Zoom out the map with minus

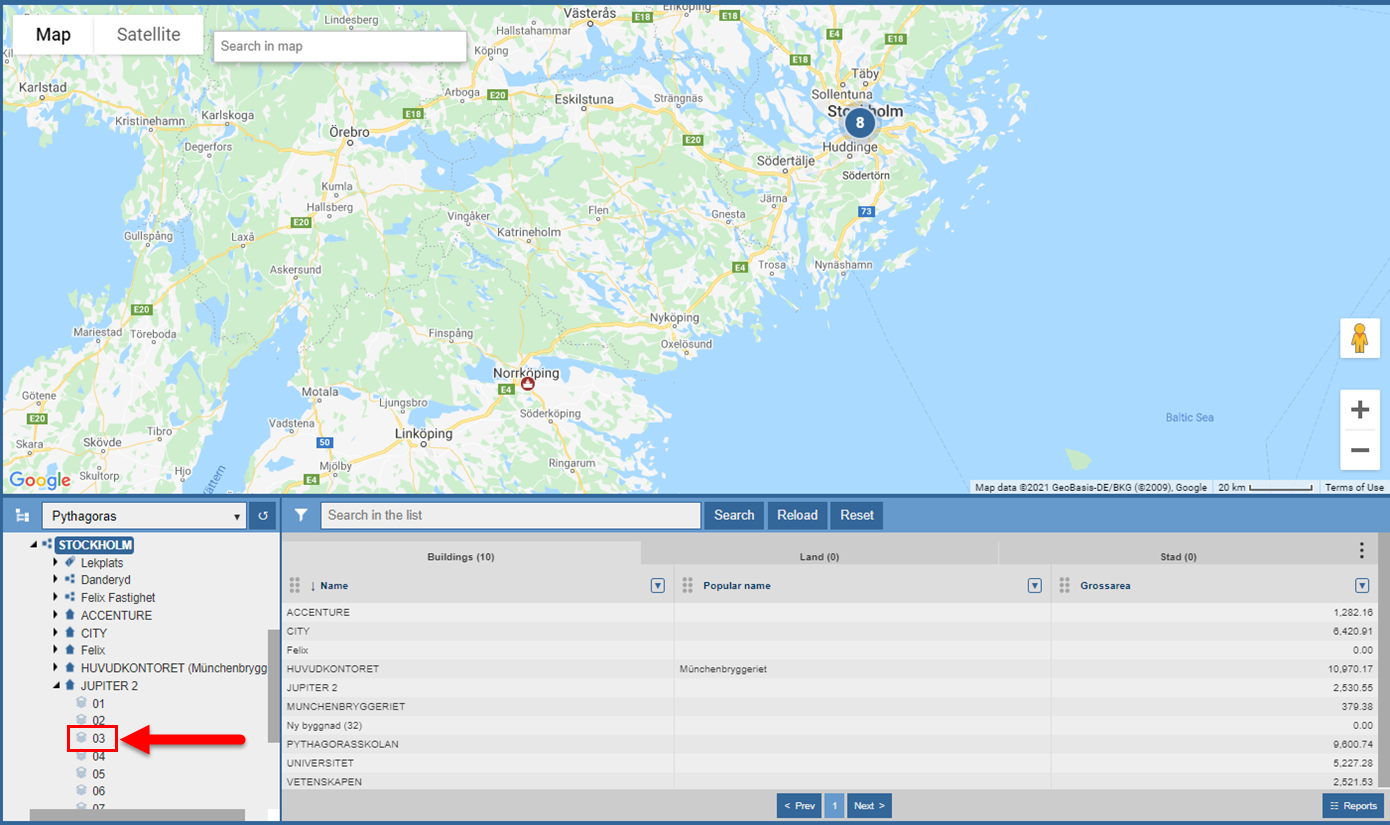1359,450
